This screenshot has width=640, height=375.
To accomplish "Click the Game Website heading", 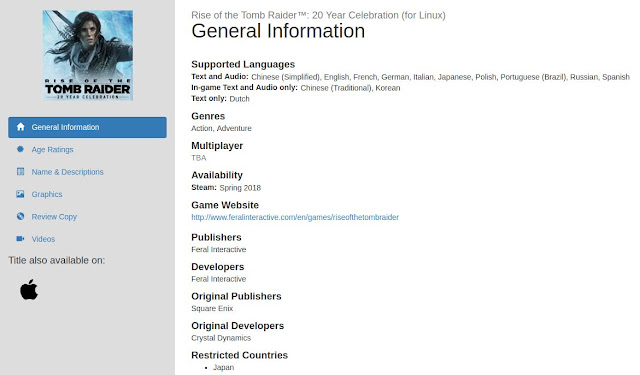I will pos(225,205).
